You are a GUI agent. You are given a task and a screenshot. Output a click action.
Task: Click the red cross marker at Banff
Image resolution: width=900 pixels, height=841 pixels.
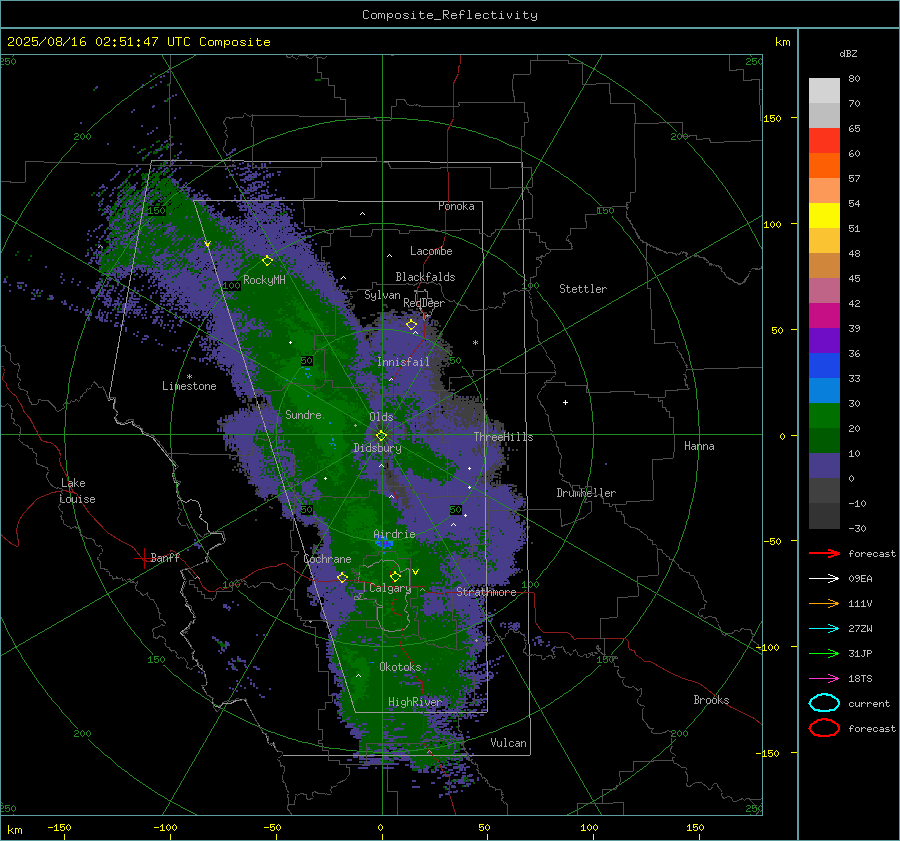143,558
